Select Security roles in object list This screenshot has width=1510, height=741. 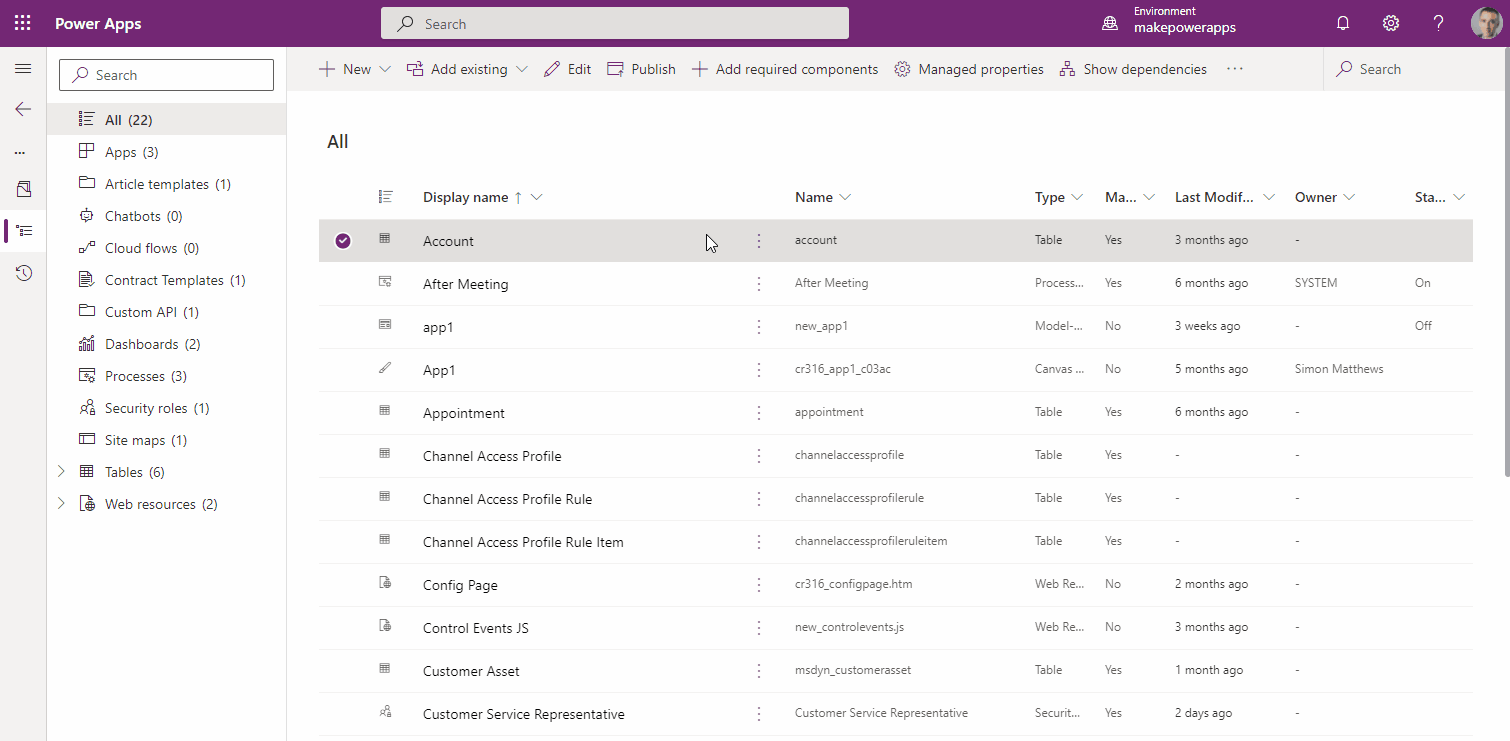click(146, 408)
